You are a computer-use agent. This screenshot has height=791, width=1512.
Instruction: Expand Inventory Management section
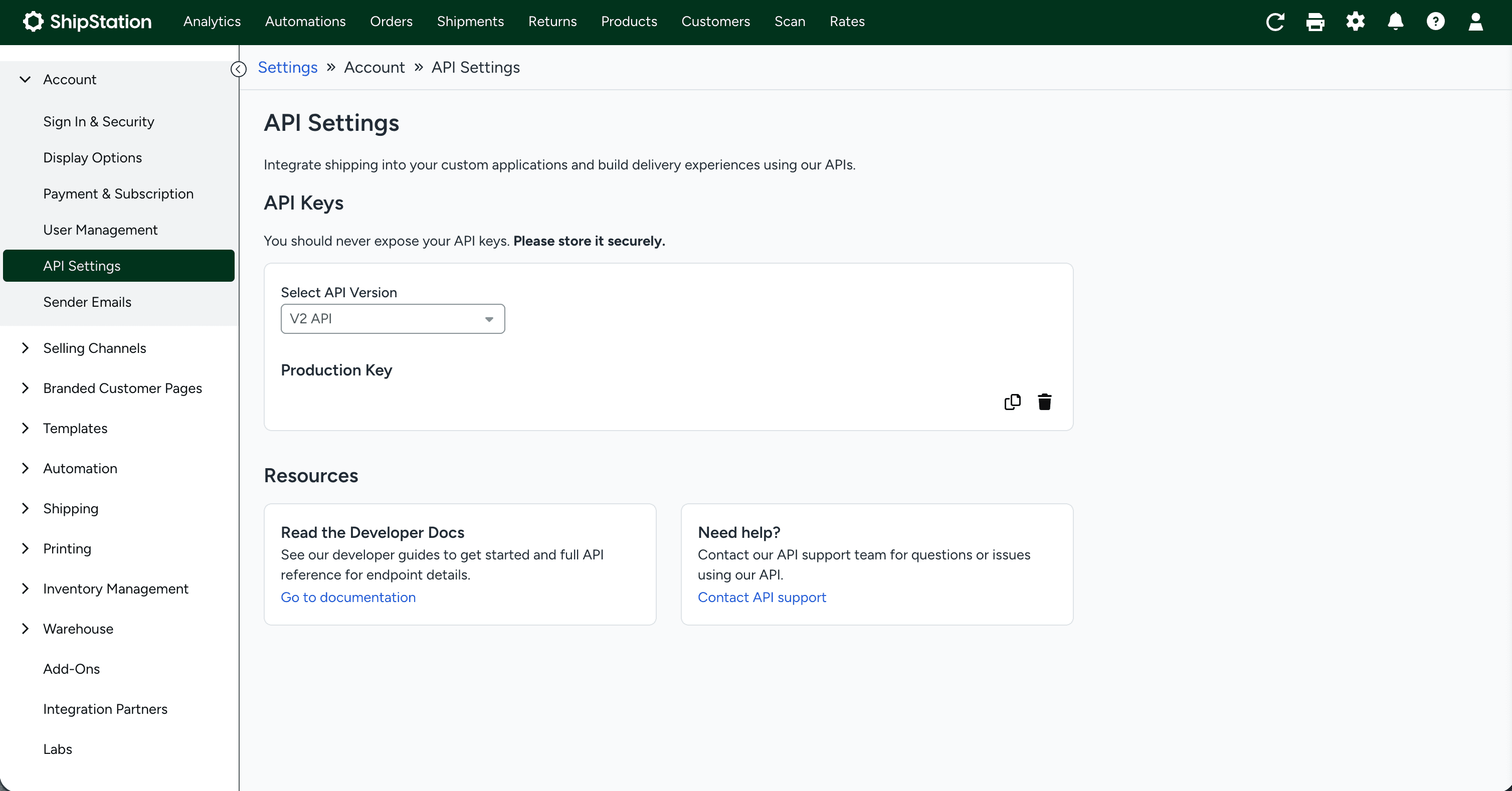click(25, 588)
